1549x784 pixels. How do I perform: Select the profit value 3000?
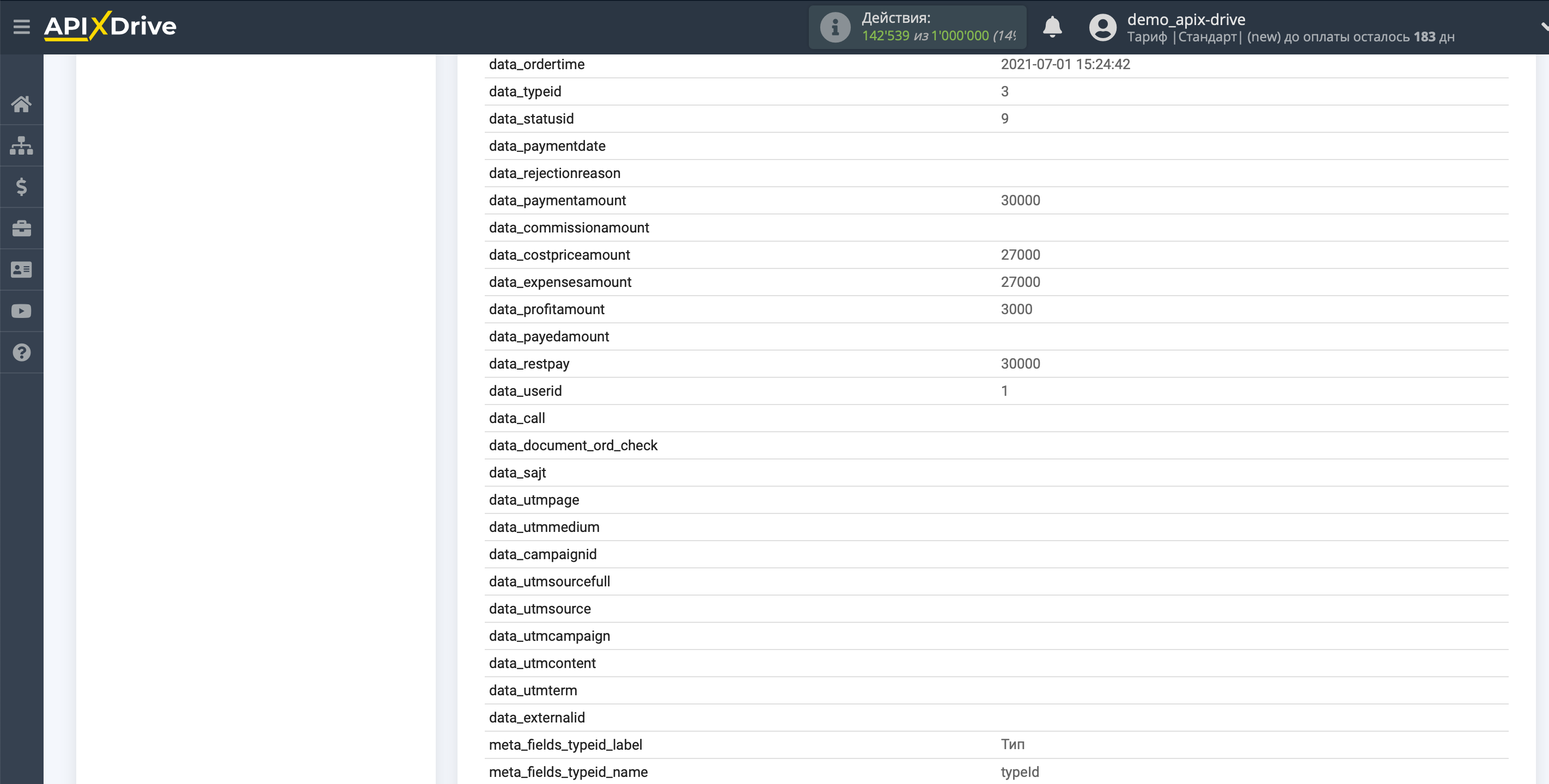pos(1016,309)
